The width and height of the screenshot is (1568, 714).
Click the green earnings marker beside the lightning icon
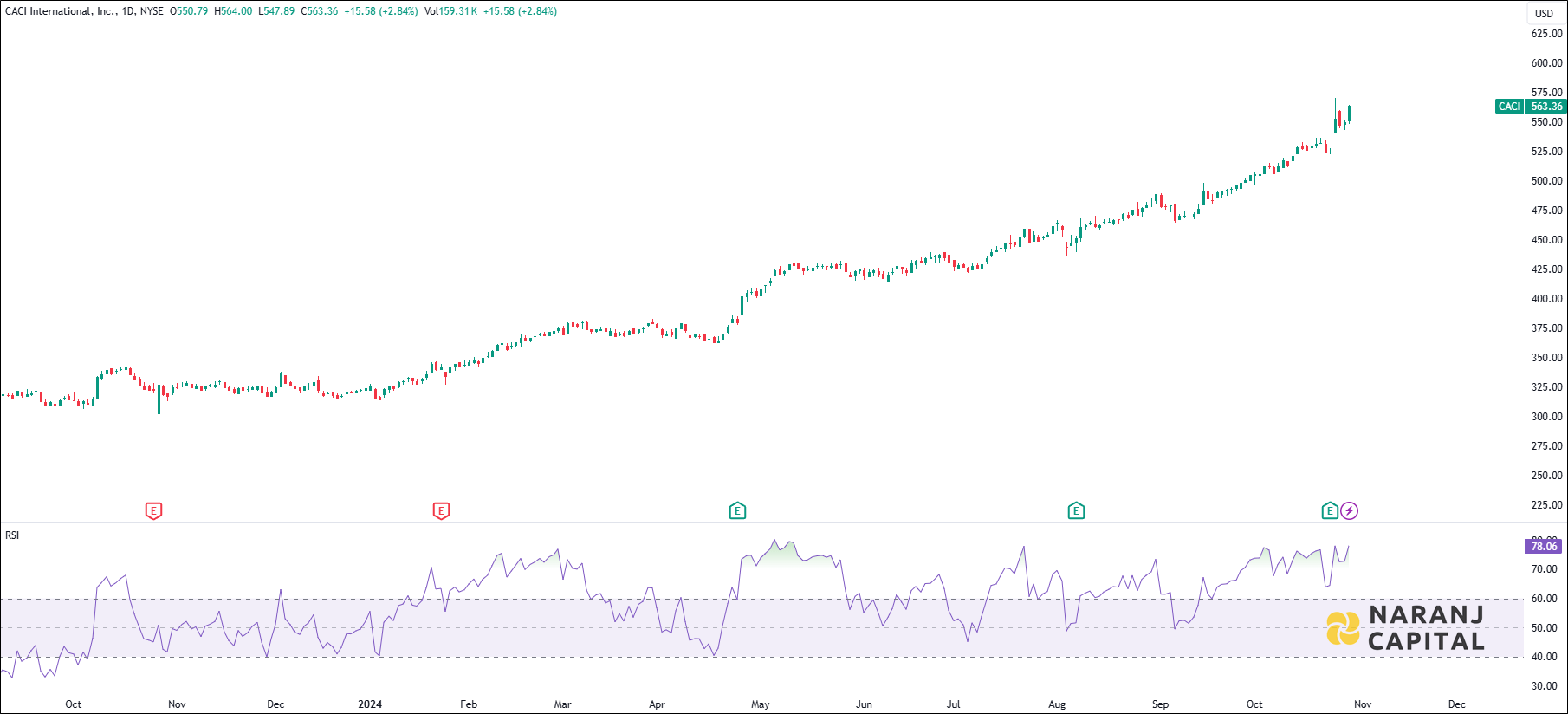[x=1330, y=511]
